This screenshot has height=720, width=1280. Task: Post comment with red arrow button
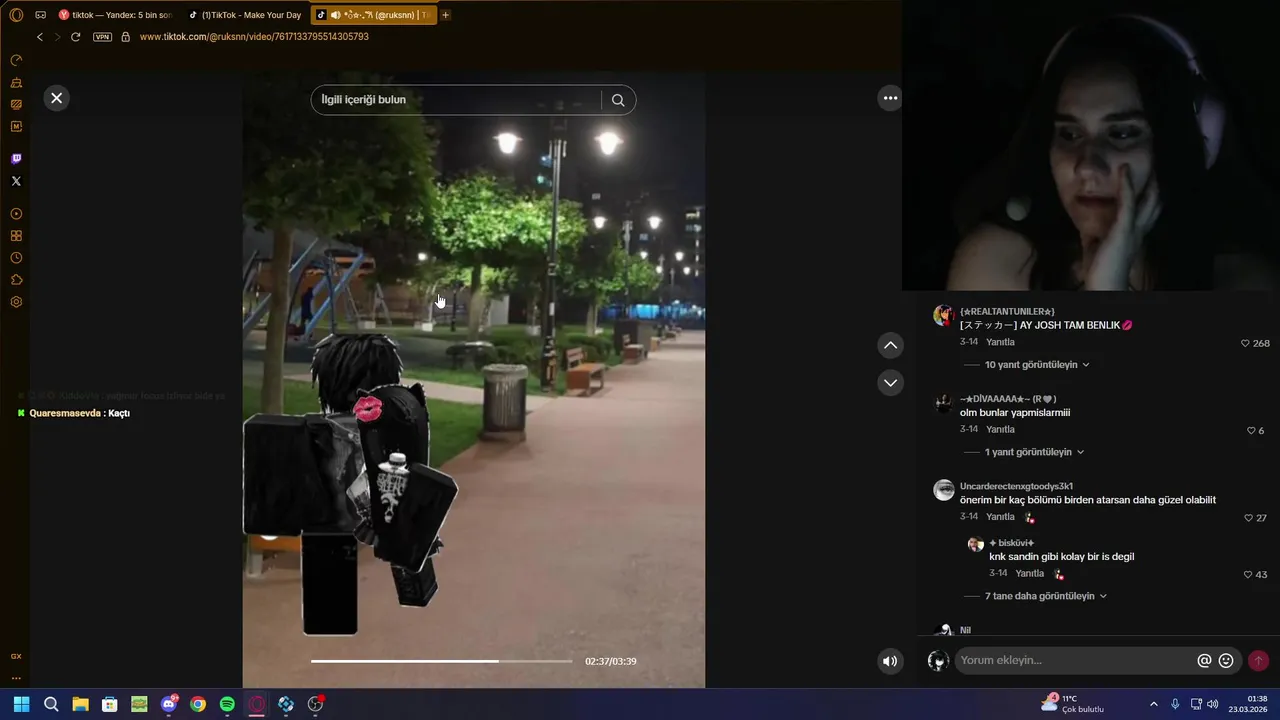pos(1258,660)
